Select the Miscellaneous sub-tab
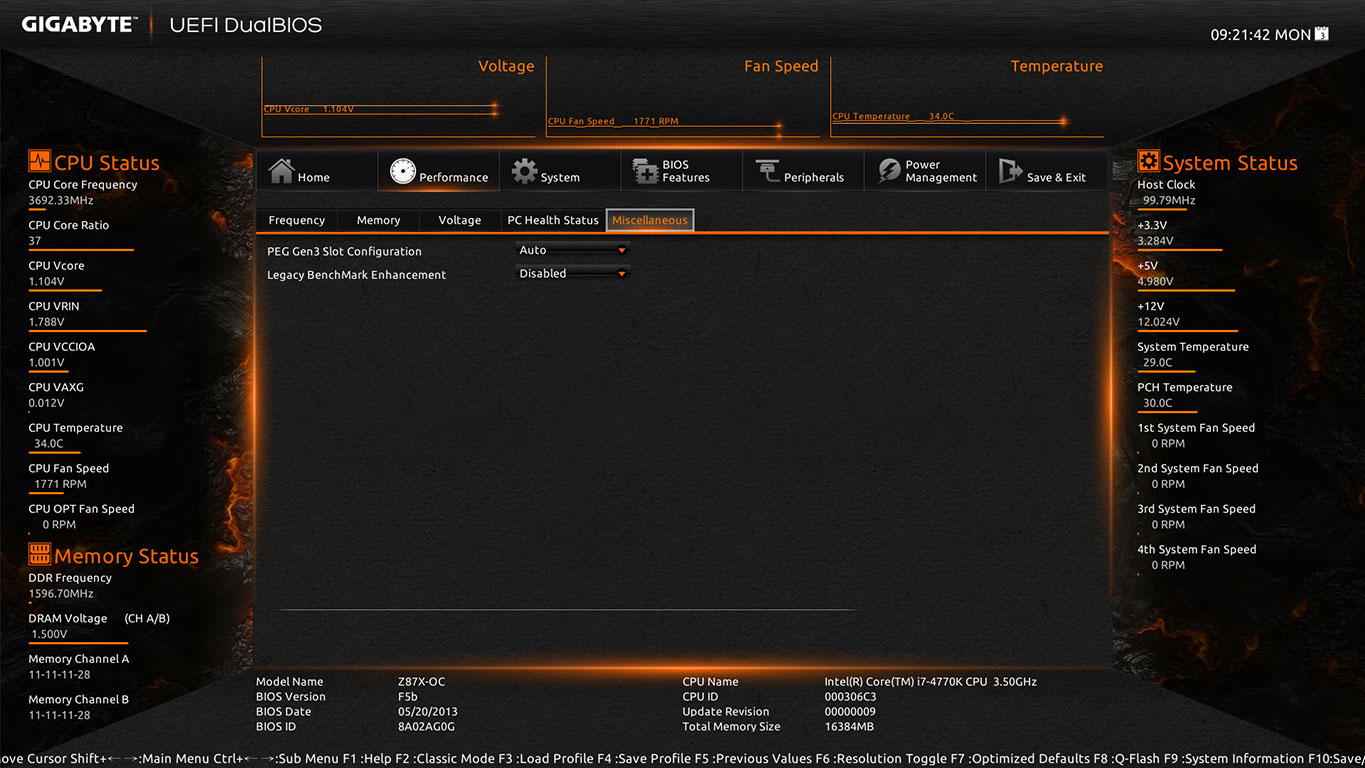Screen dimensions: 1365x768 click(x=650, y=220)
